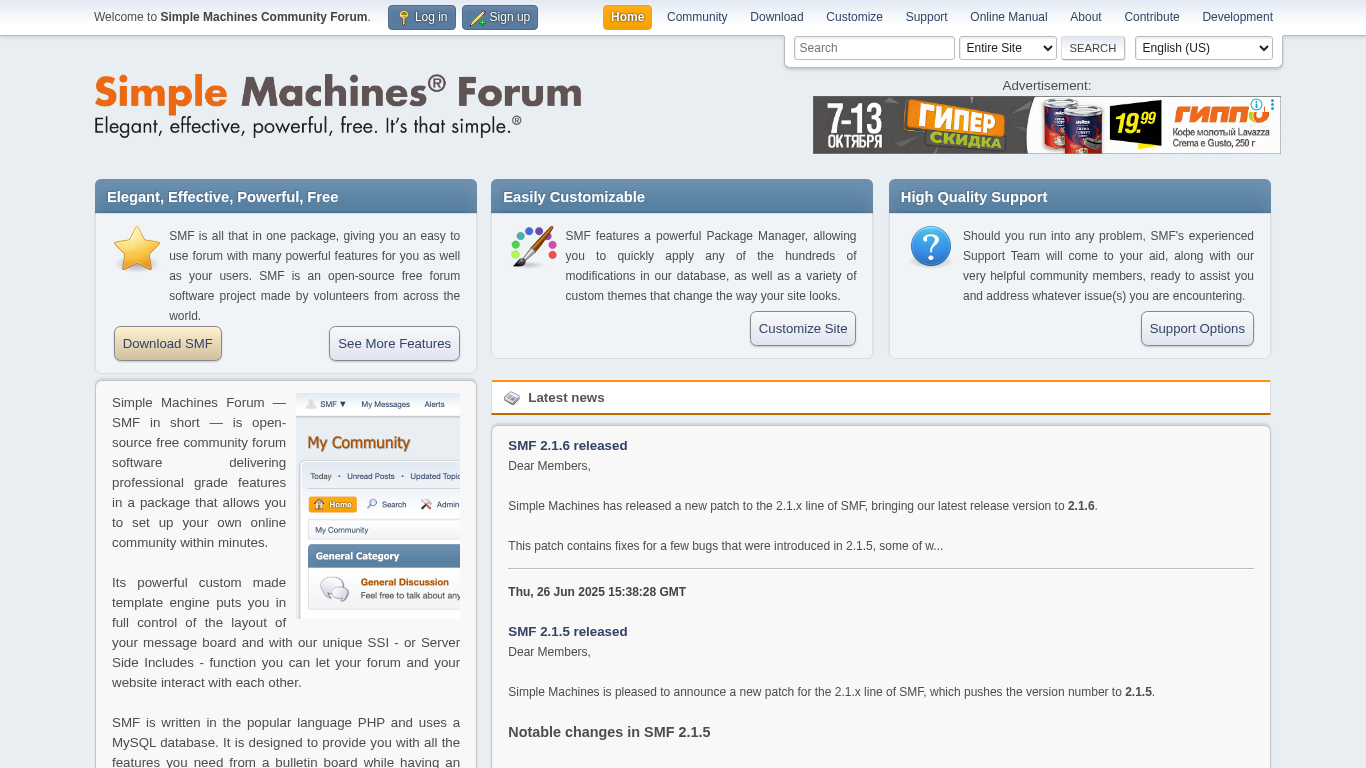Click the paintbrush palette customize icon
Image resolution: width=1366 pixels, height=768 pixels.
point(533,247)
